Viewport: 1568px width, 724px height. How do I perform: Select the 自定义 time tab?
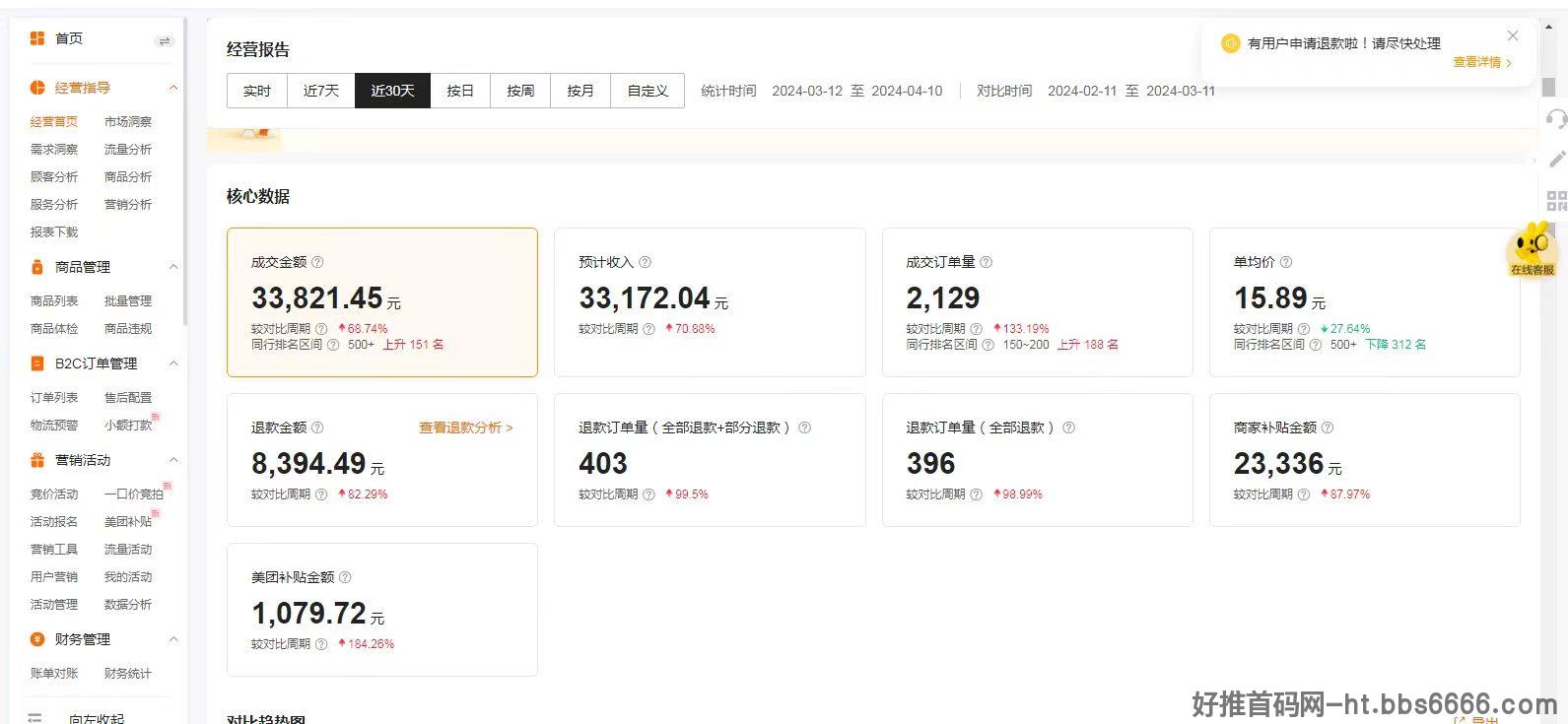tap(648, 91)
